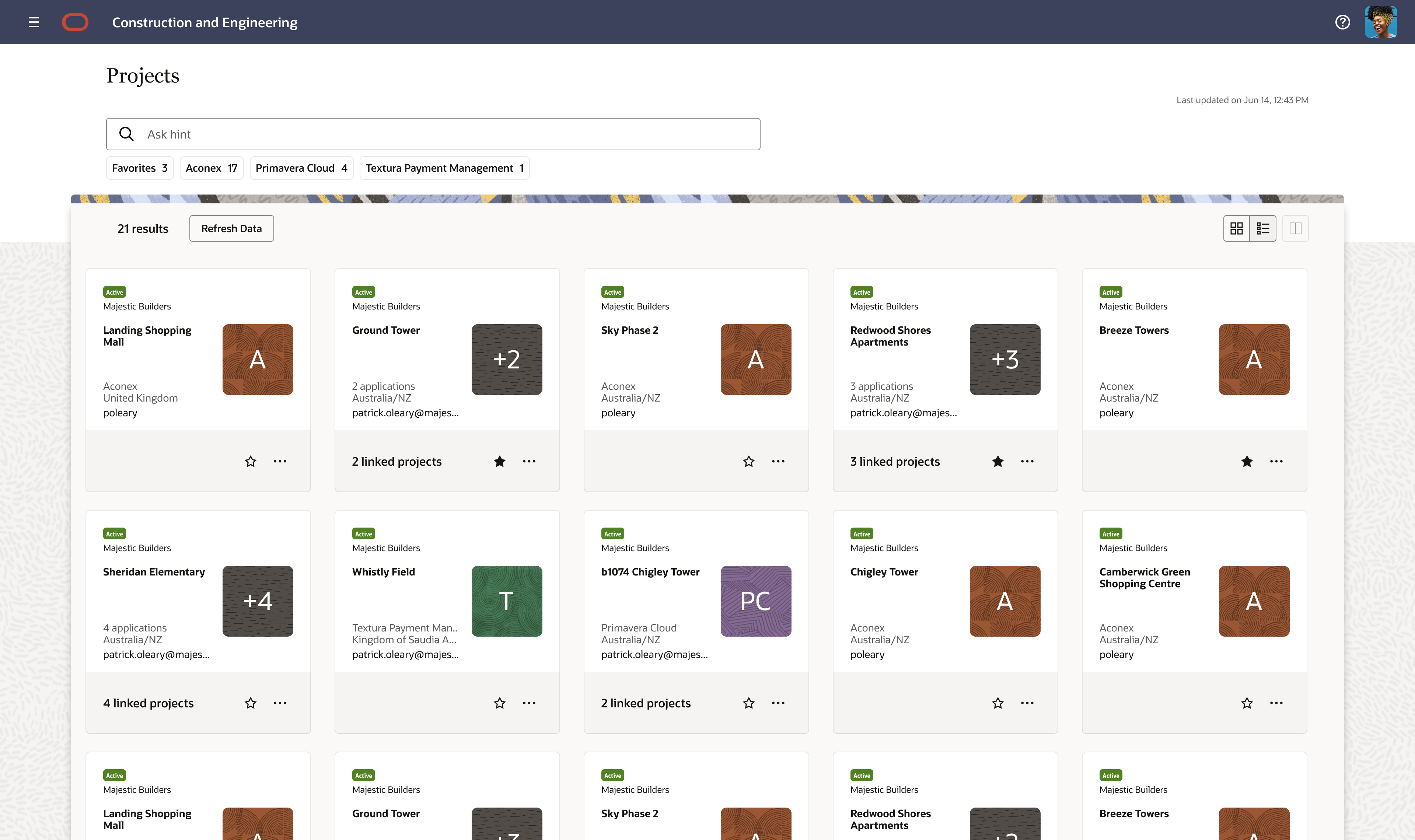Click the purple PC tile on b1074 Chigley Tower

756,601
